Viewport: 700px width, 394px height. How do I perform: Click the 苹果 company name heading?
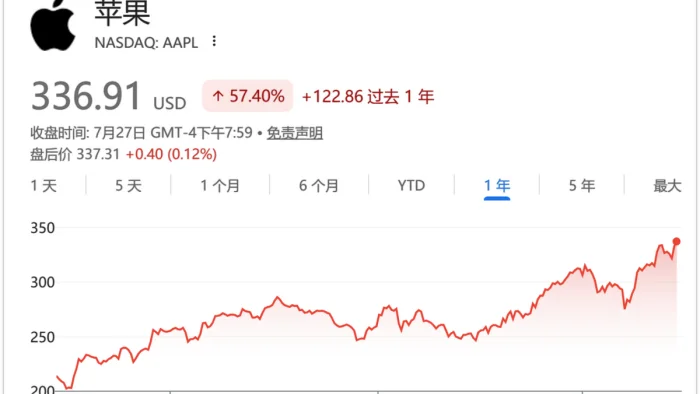(122, 12)
